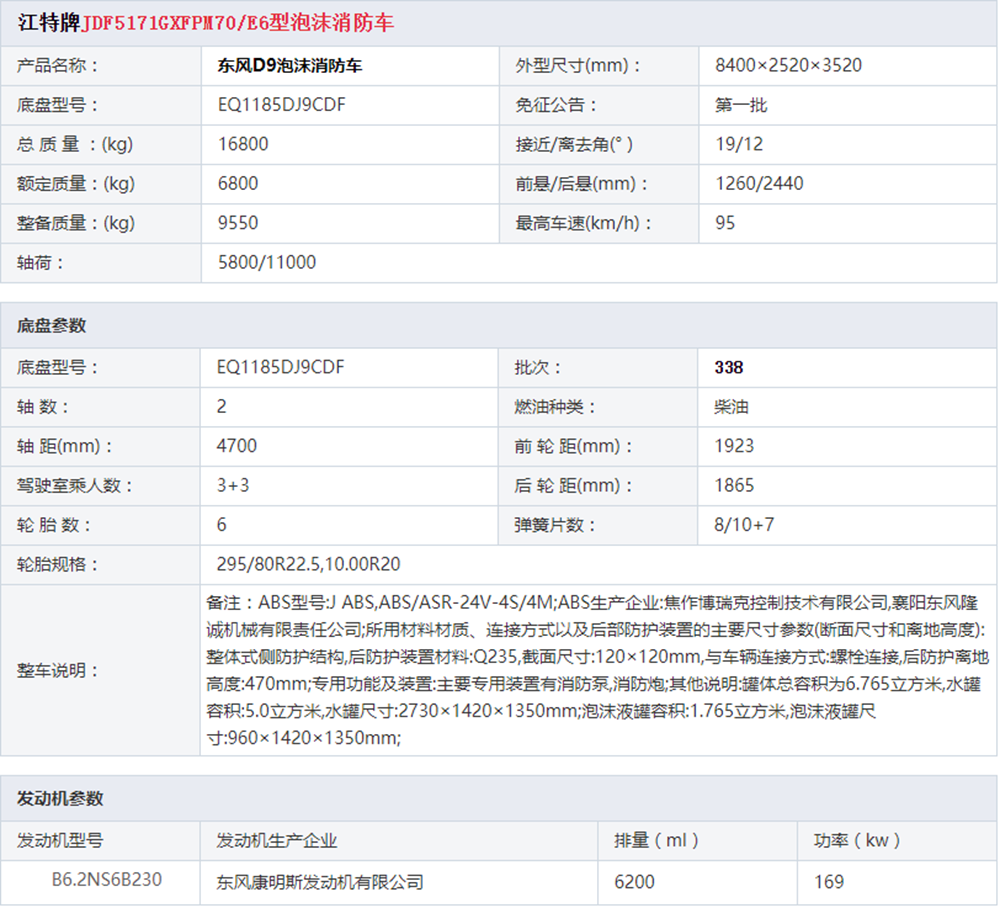
Task: Select the spring leaf count 8/10+7
Action: [x=744, y=525]
